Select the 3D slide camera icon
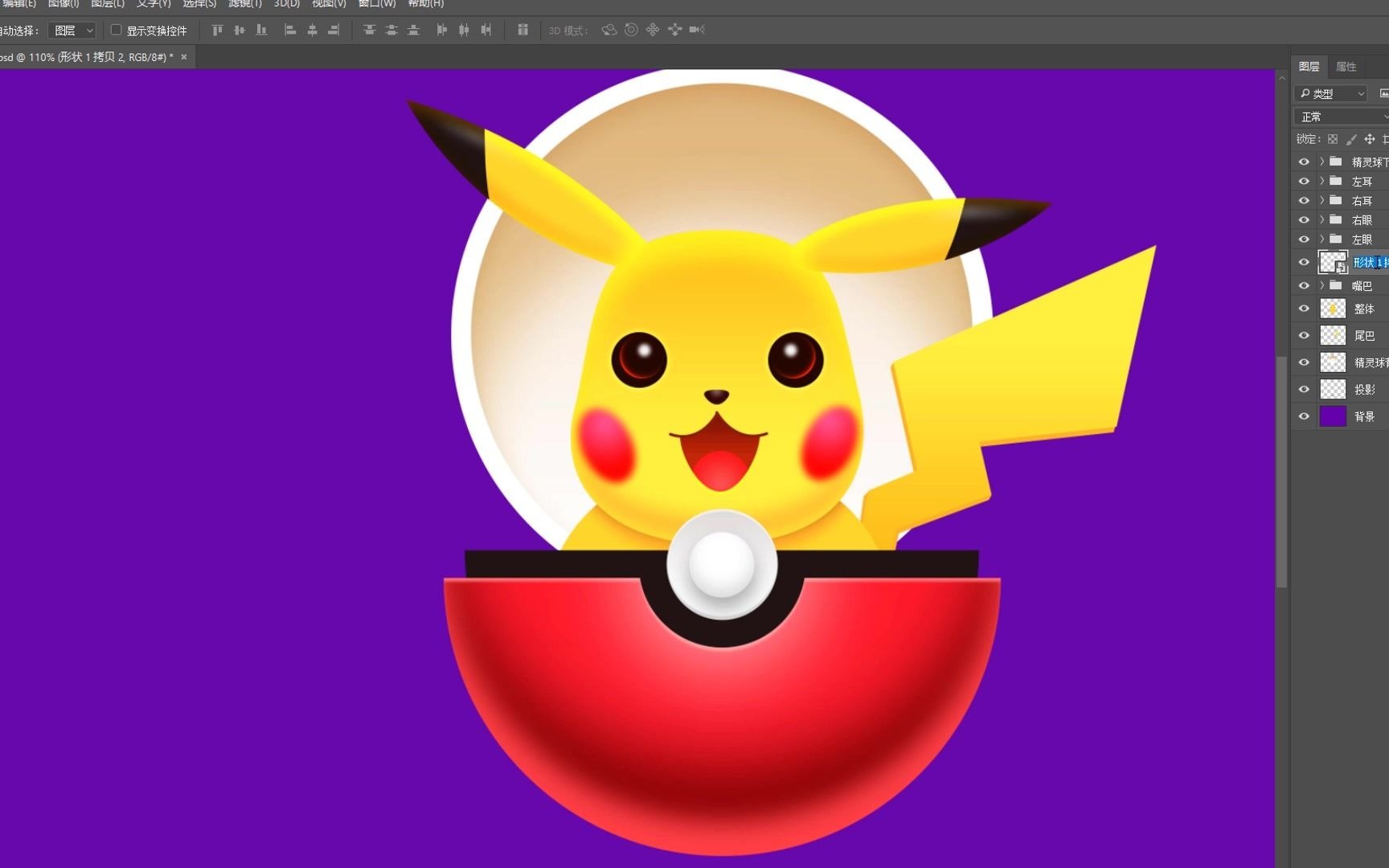1389x868 pixels. pyautogui.click(x=674, y=30)
